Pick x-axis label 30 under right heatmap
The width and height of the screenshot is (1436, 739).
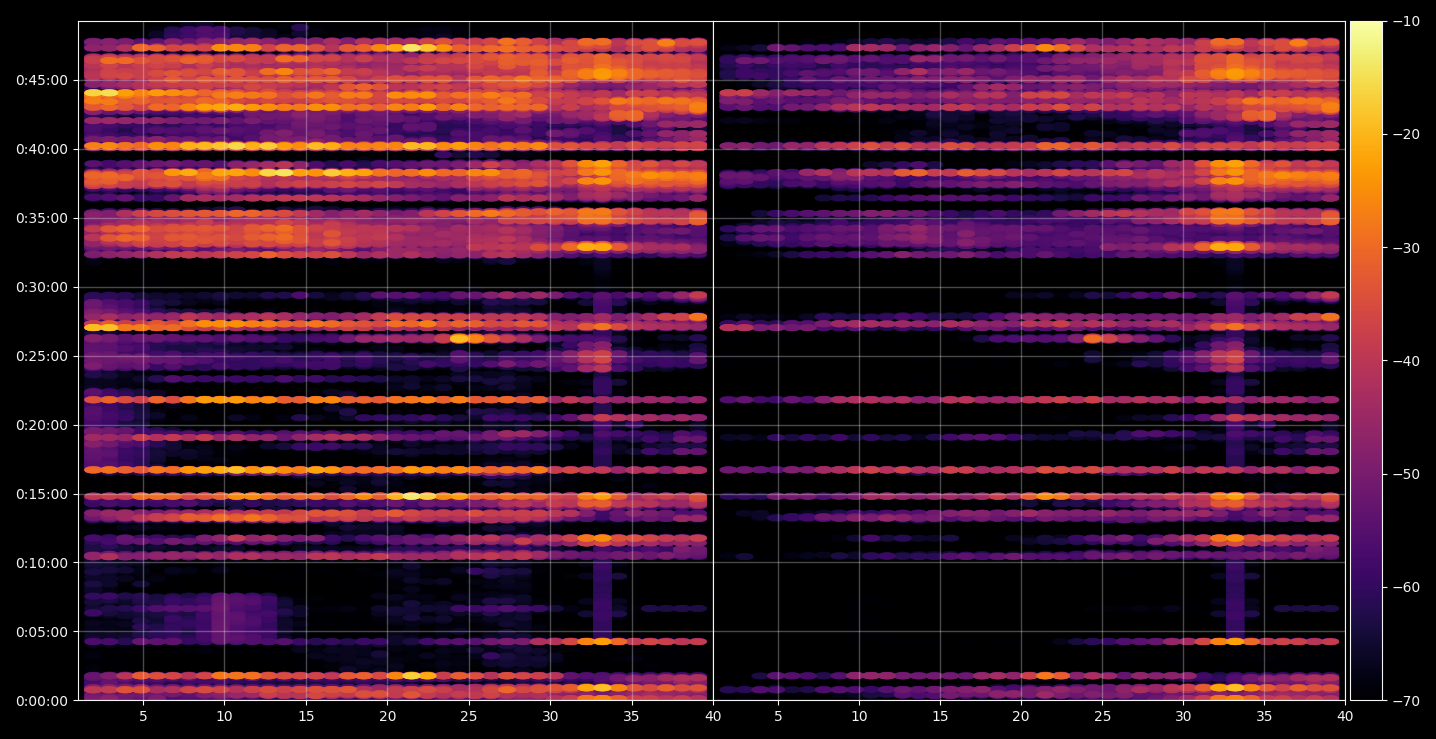click(x=1183, y=716)
